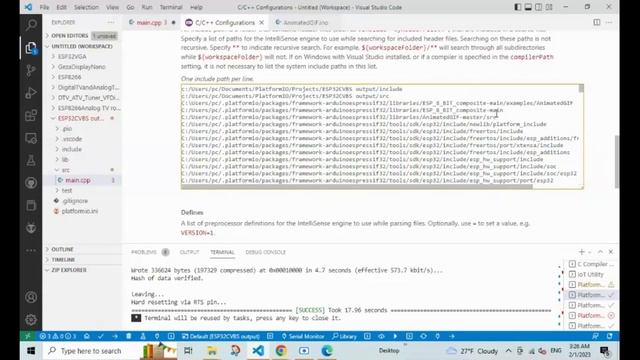Open the PlatformIO alien head view
This screenshot has height=360, width=640.
point(31,228)
